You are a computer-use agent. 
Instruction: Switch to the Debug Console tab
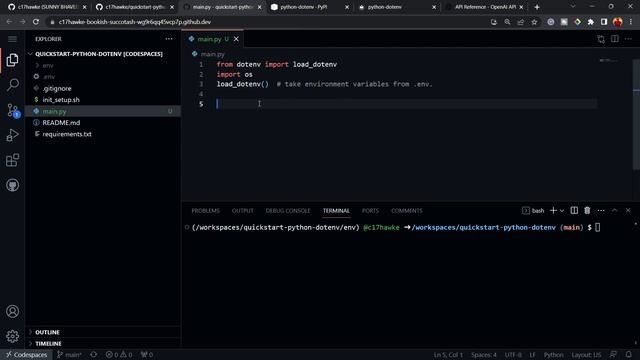click(x=288, y=211)
